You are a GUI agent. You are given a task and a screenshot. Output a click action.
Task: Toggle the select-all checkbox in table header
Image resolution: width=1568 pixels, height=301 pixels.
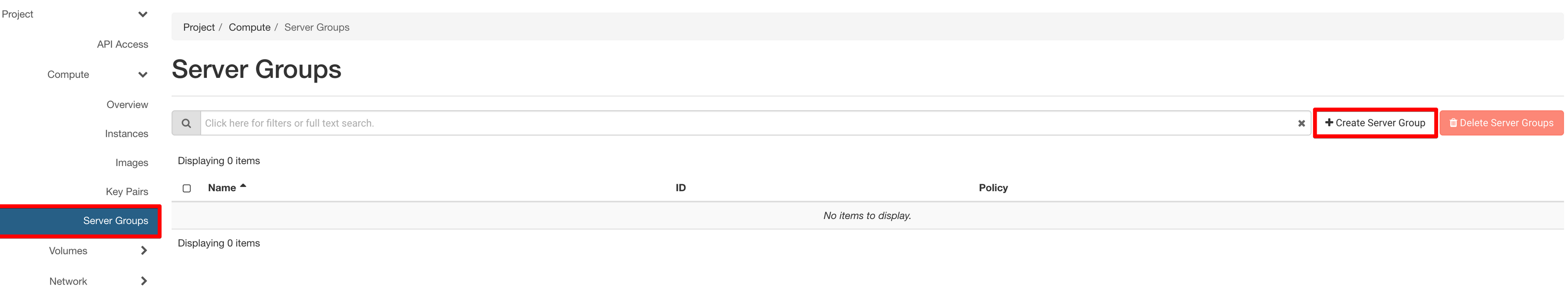(x=187, y=189)
